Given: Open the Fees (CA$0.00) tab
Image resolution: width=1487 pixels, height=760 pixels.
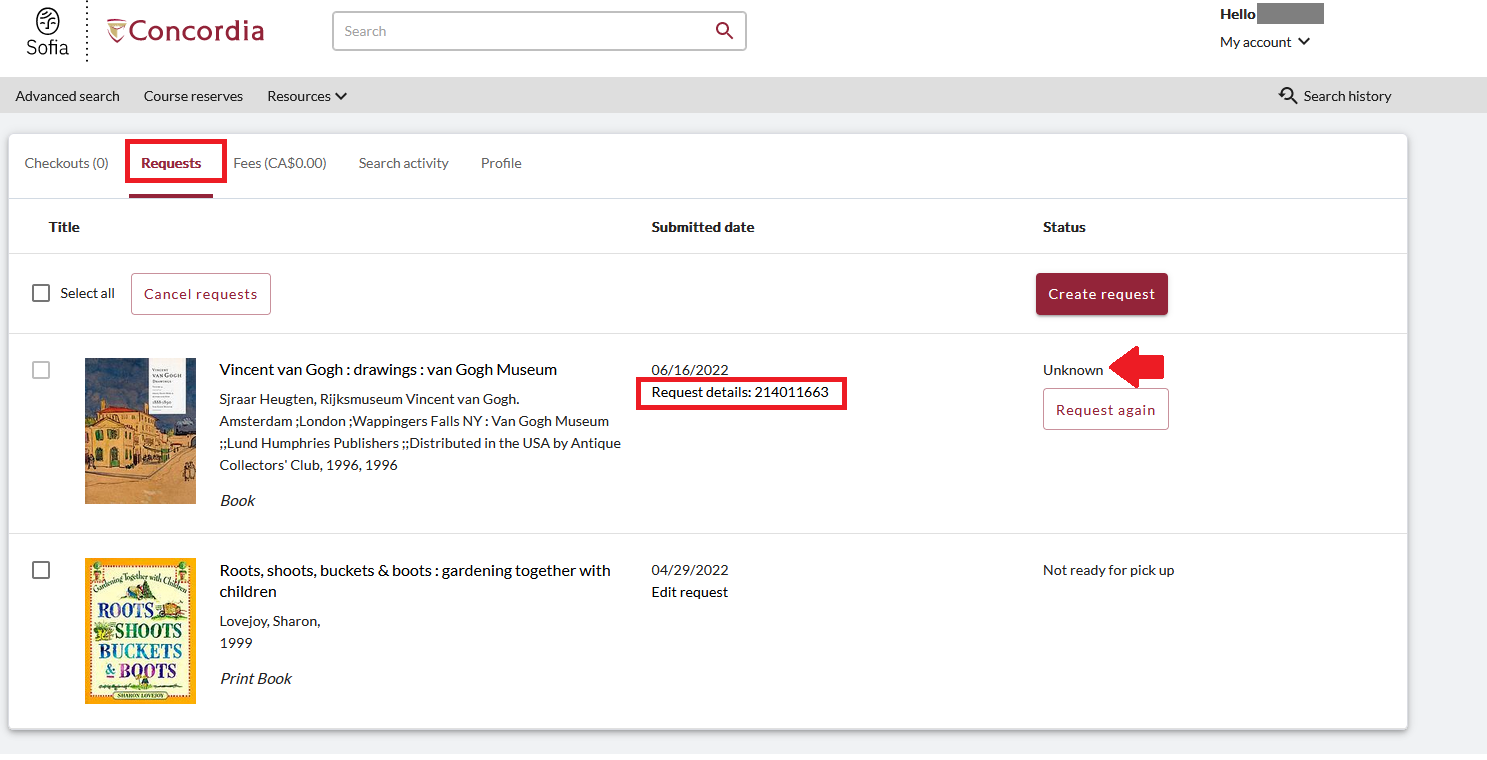Looking at the screenshot, I should click(x=280, y=163).
